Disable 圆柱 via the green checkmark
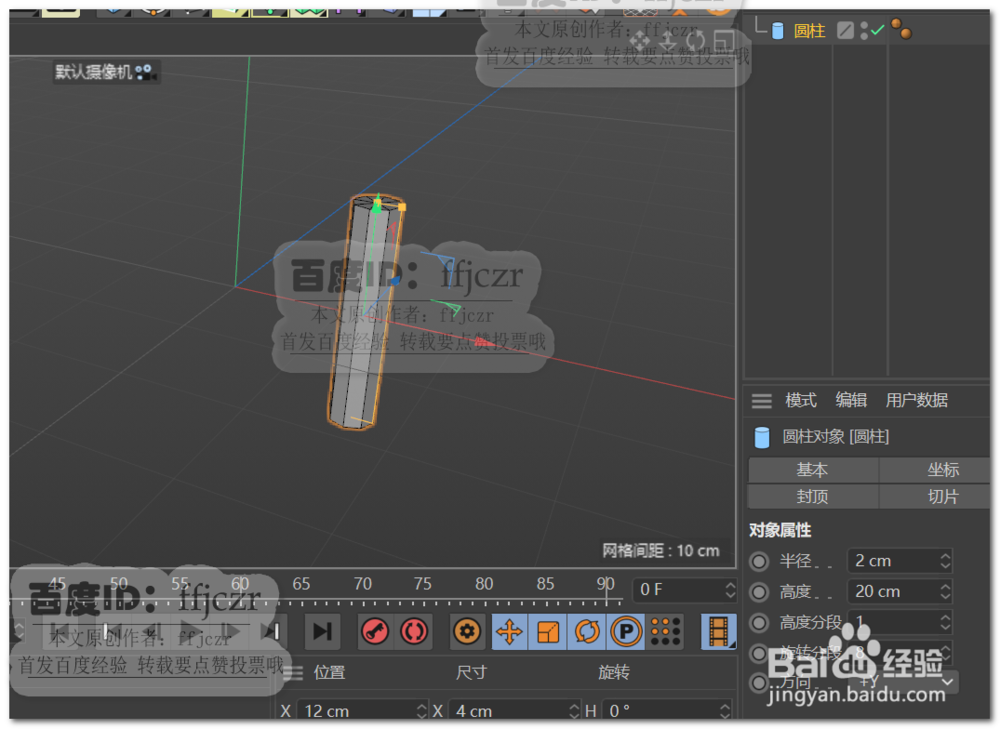The width and height of the screenshot is (1000, 729). 878,30
